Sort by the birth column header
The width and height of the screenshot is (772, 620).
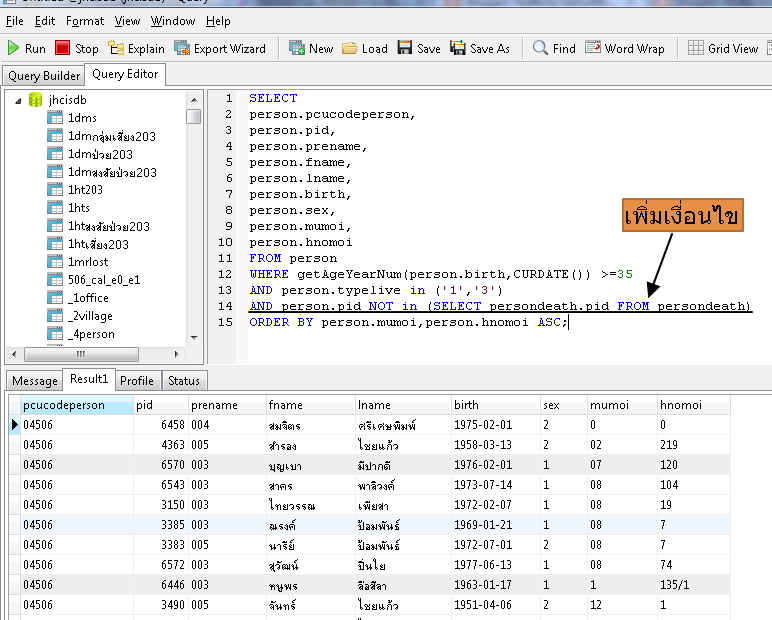466,405
